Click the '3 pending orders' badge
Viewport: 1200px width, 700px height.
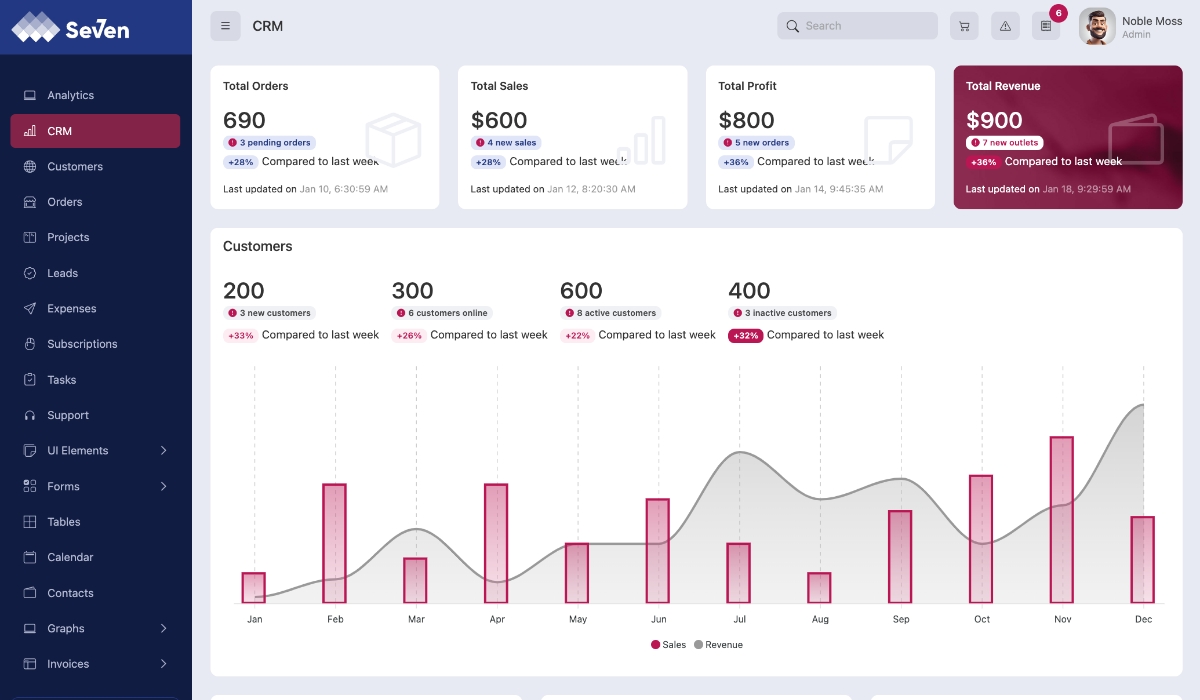269,143
